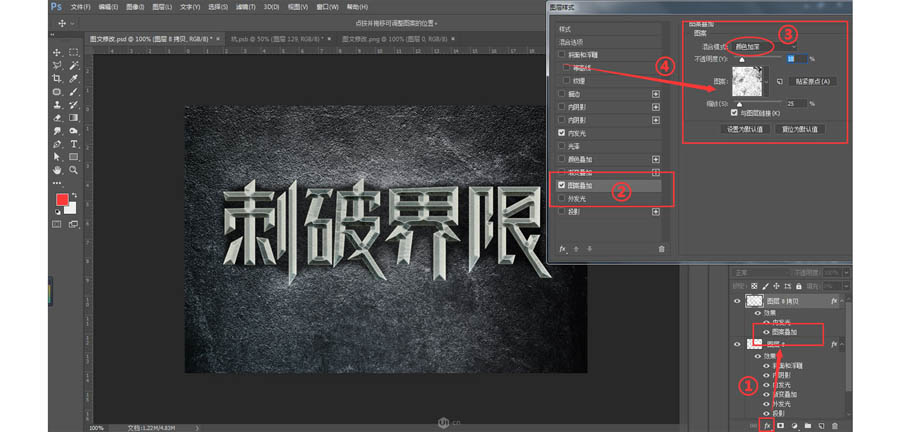Add another 颜色叠加 effect with plus button
The image size is (900, 432).
click(656, 159)
